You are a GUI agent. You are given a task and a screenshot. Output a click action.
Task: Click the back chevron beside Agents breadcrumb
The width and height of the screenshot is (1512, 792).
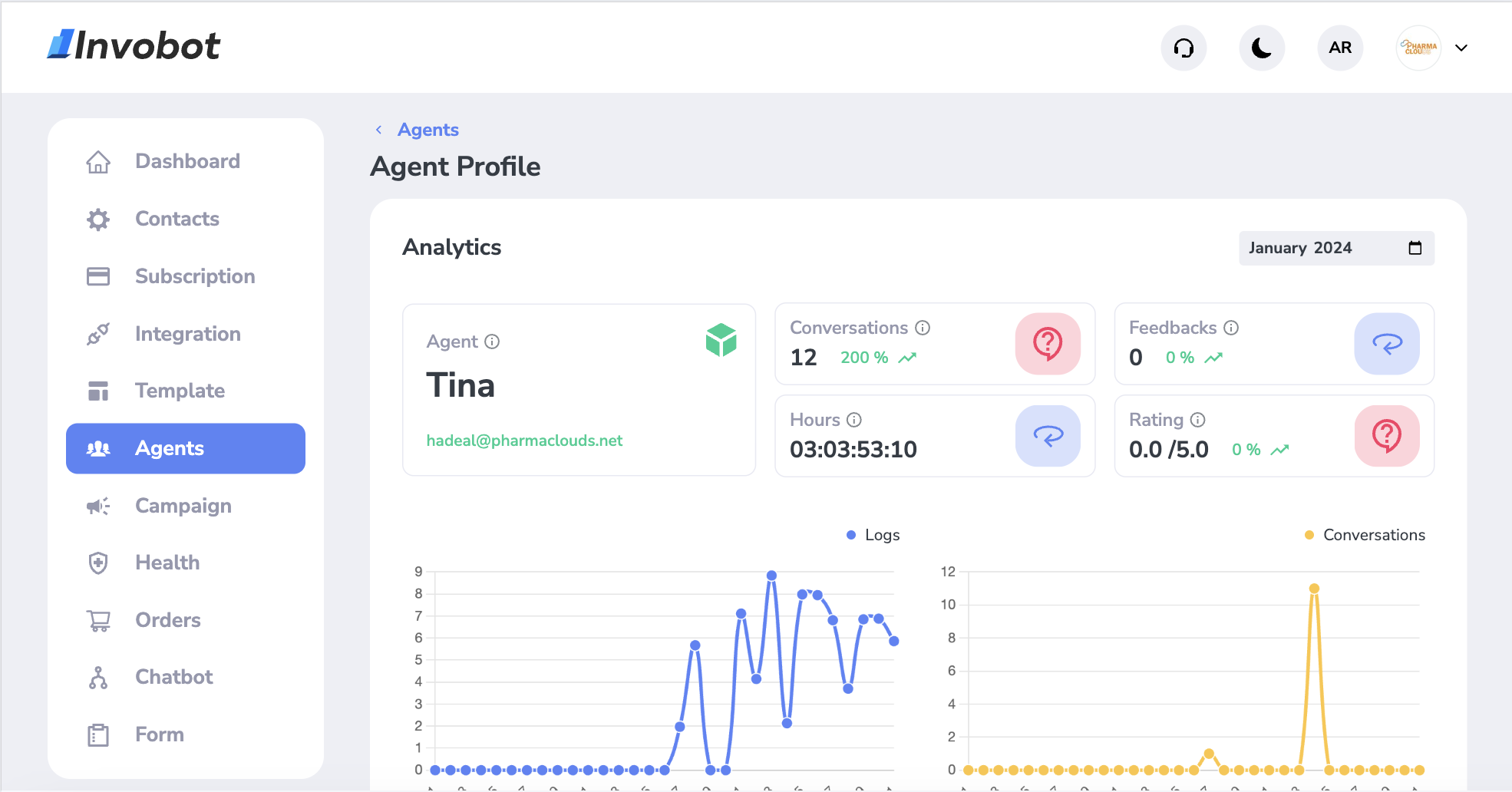pos(378,130)
